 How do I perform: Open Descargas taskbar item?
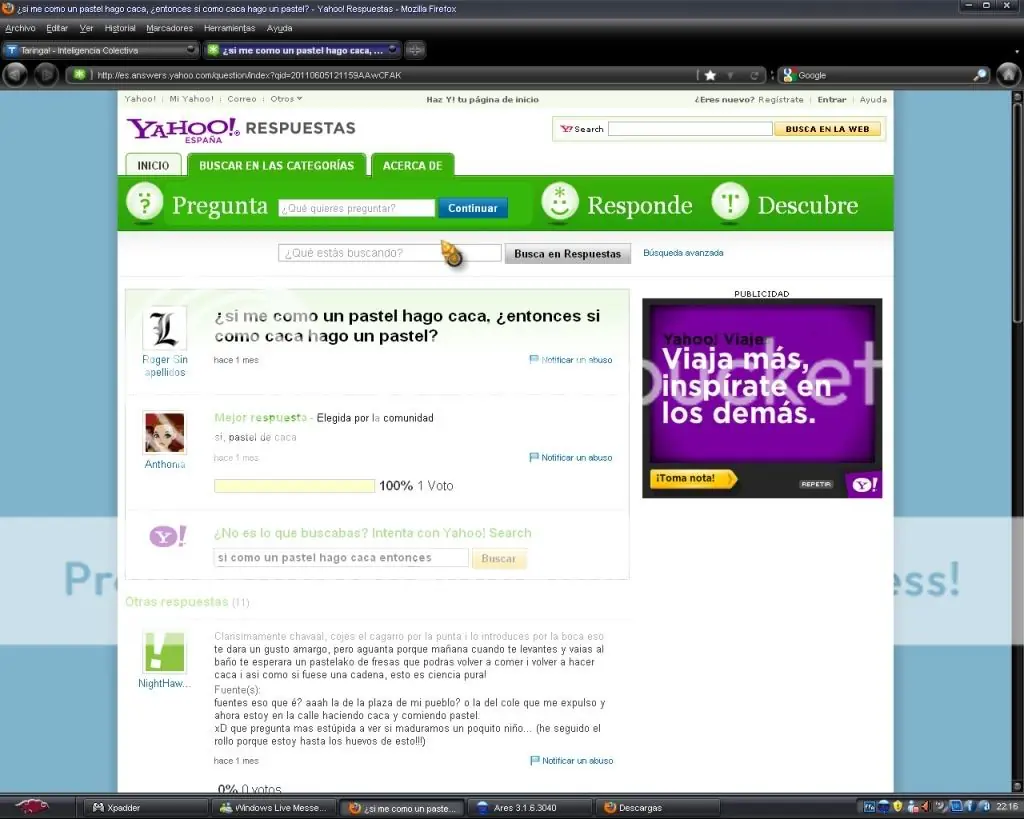point(658,808)
